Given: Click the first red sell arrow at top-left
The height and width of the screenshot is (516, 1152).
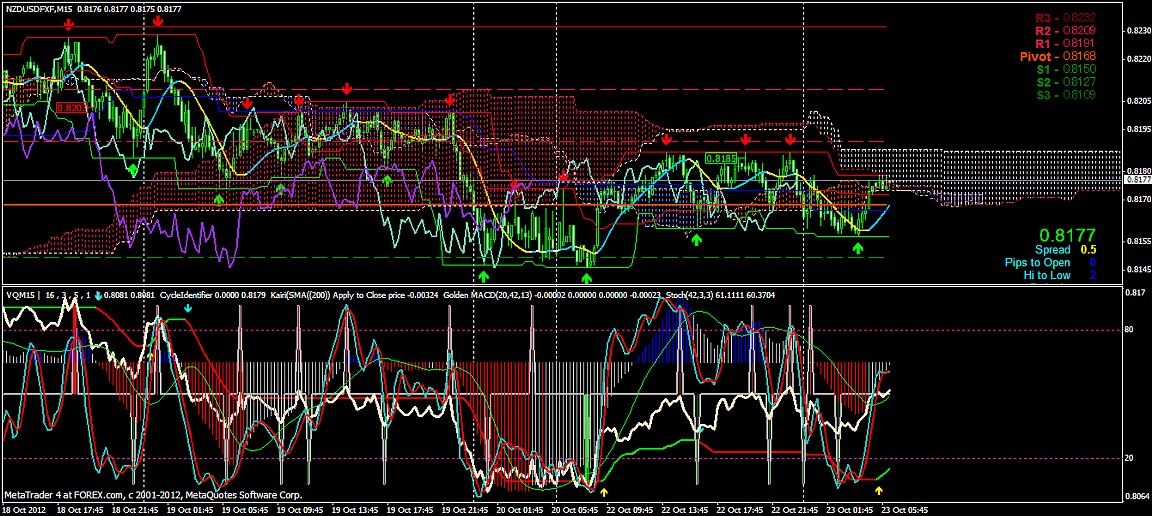Looking at the screenshot, I should point(68,23).
